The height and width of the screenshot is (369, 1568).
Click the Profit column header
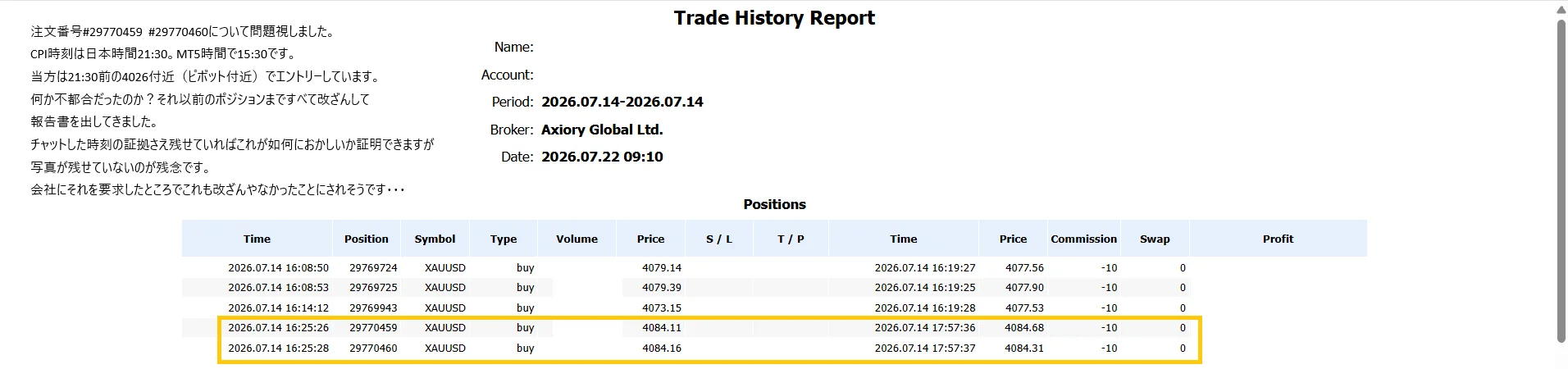pos(1278,239)
